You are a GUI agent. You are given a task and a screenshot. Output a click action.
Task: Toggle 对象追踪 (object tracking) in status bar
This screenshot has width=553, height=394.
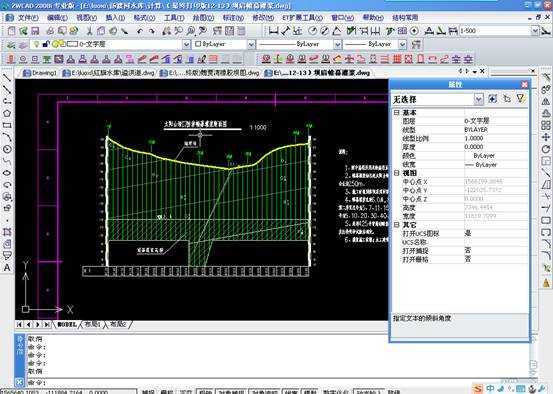(264, 392)
